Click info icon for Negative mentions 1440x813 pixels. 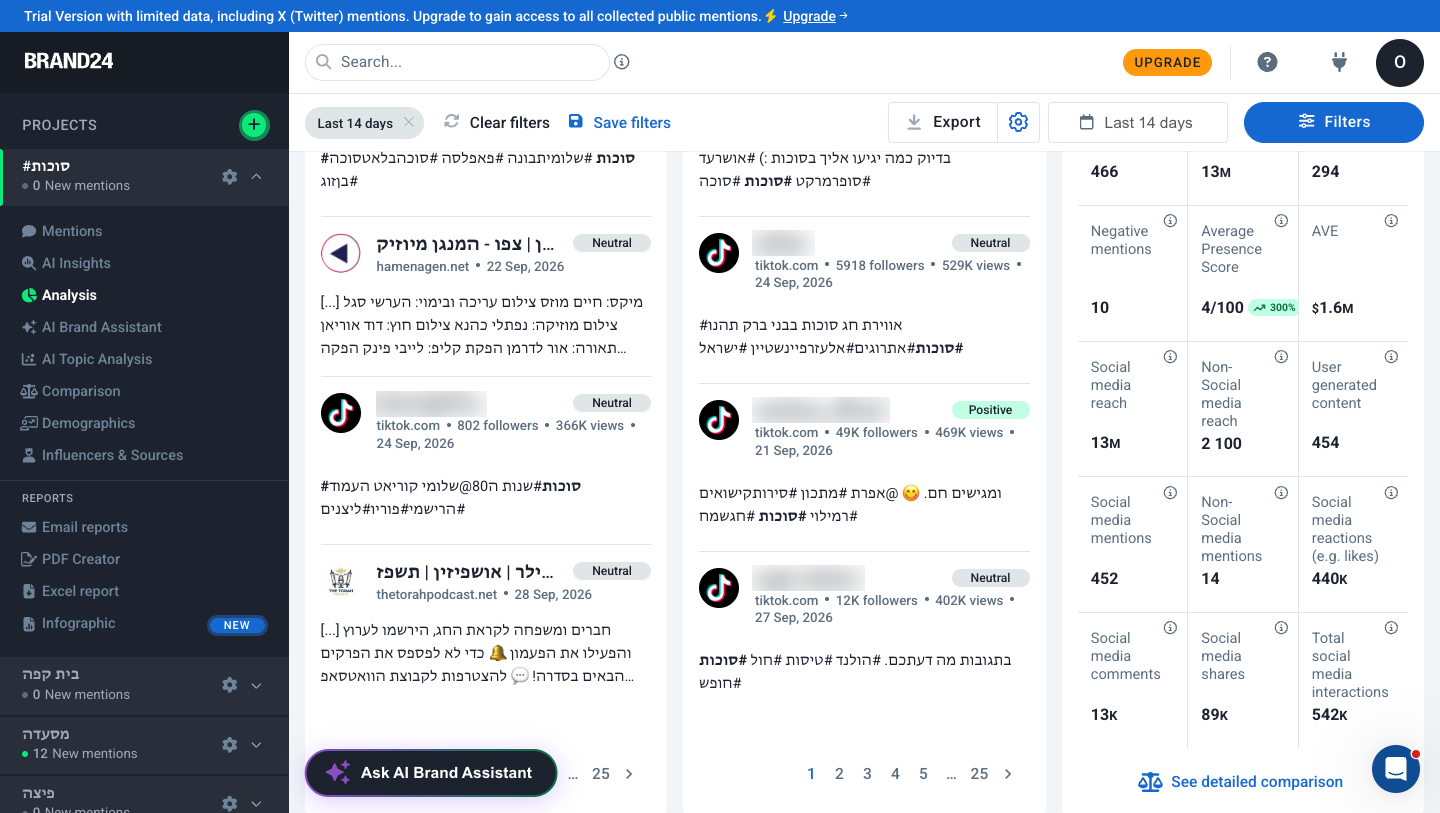point(1170,221)
